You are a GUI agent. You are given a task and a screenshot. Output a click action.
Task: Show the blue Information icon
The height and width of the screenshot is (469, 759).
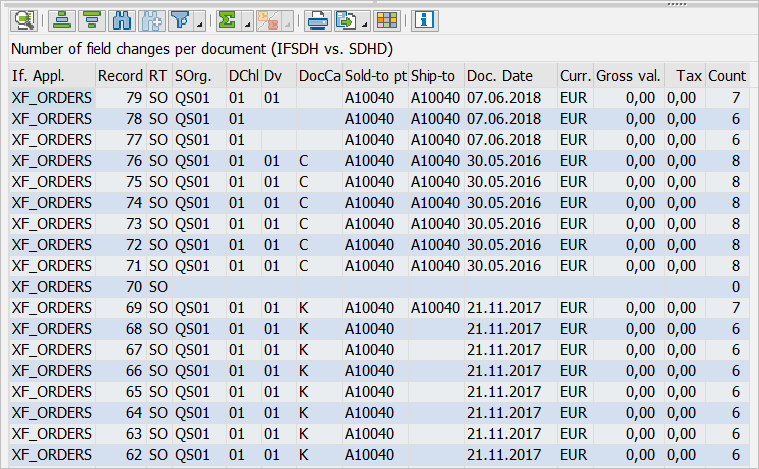[x=424, y=19]
